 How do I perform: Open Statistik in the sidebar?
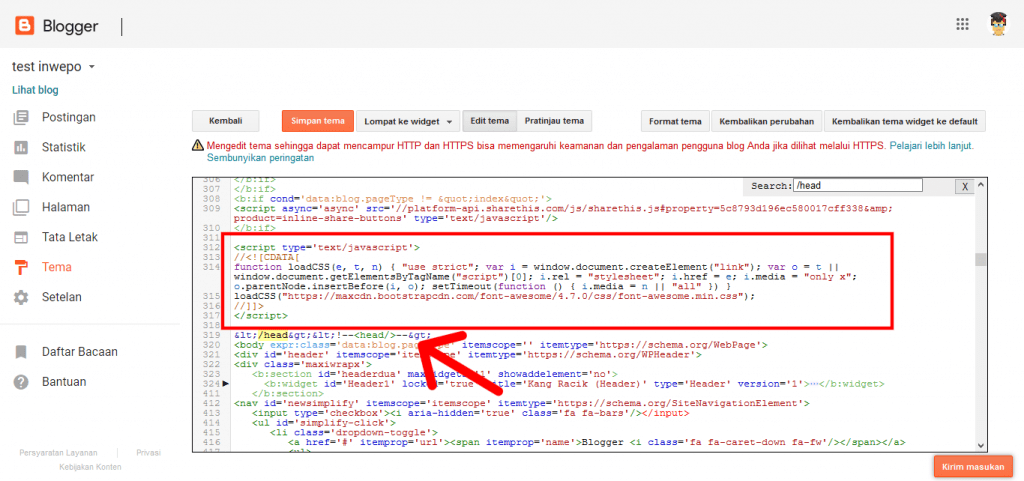tap(63, 147)
